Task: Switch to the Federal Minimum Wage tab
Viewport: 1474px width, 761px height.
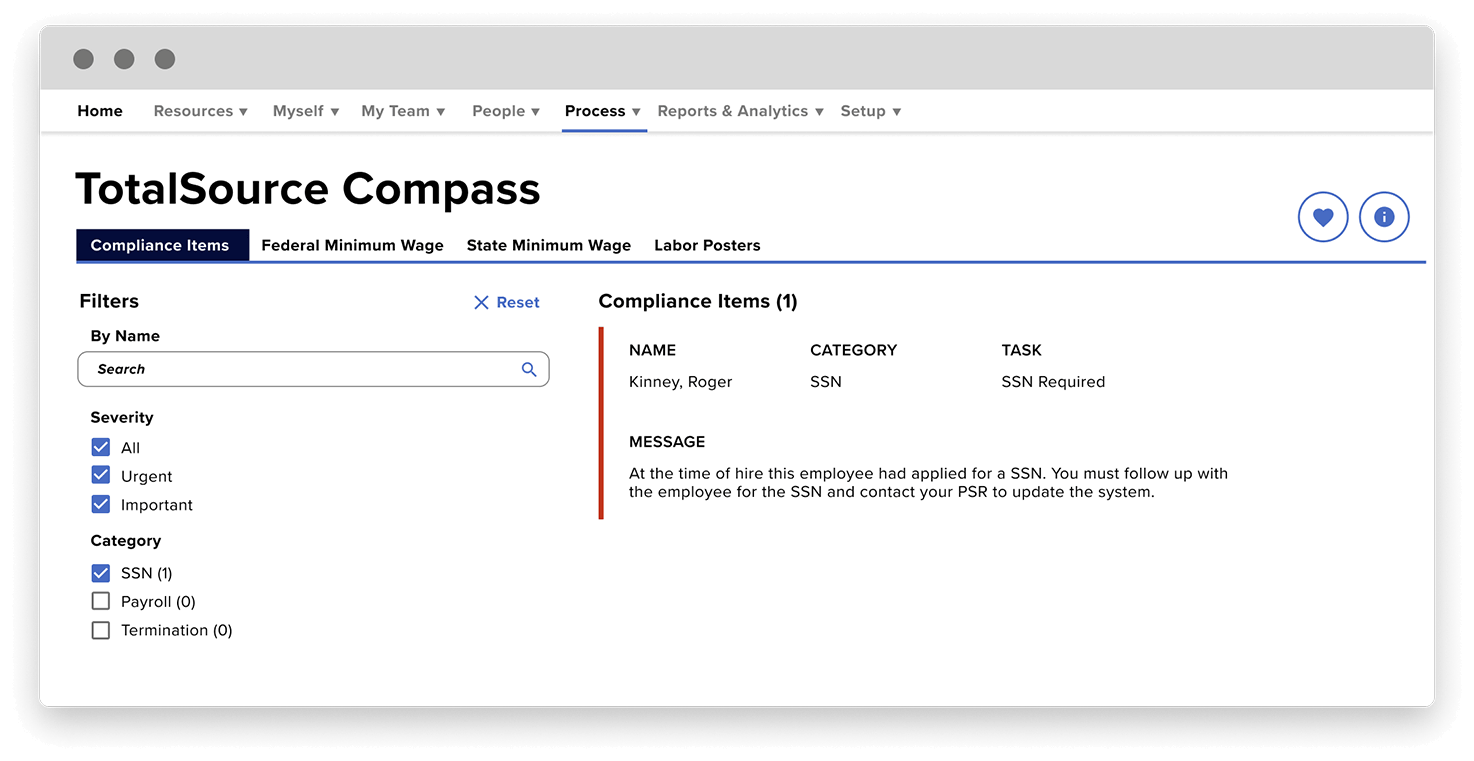Action: tap(352, 245)
